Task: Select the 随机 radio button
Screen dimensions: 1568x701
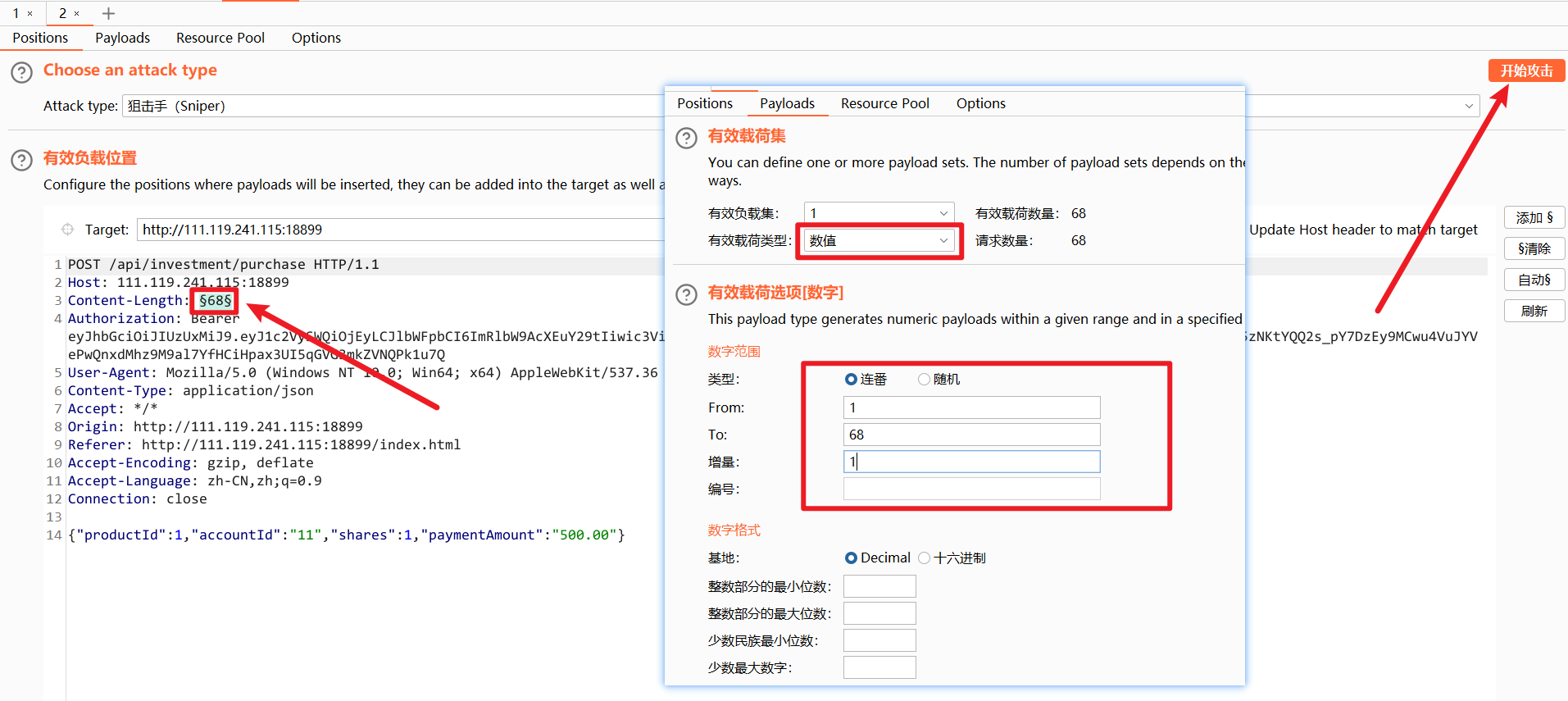Action: point(924,379)
